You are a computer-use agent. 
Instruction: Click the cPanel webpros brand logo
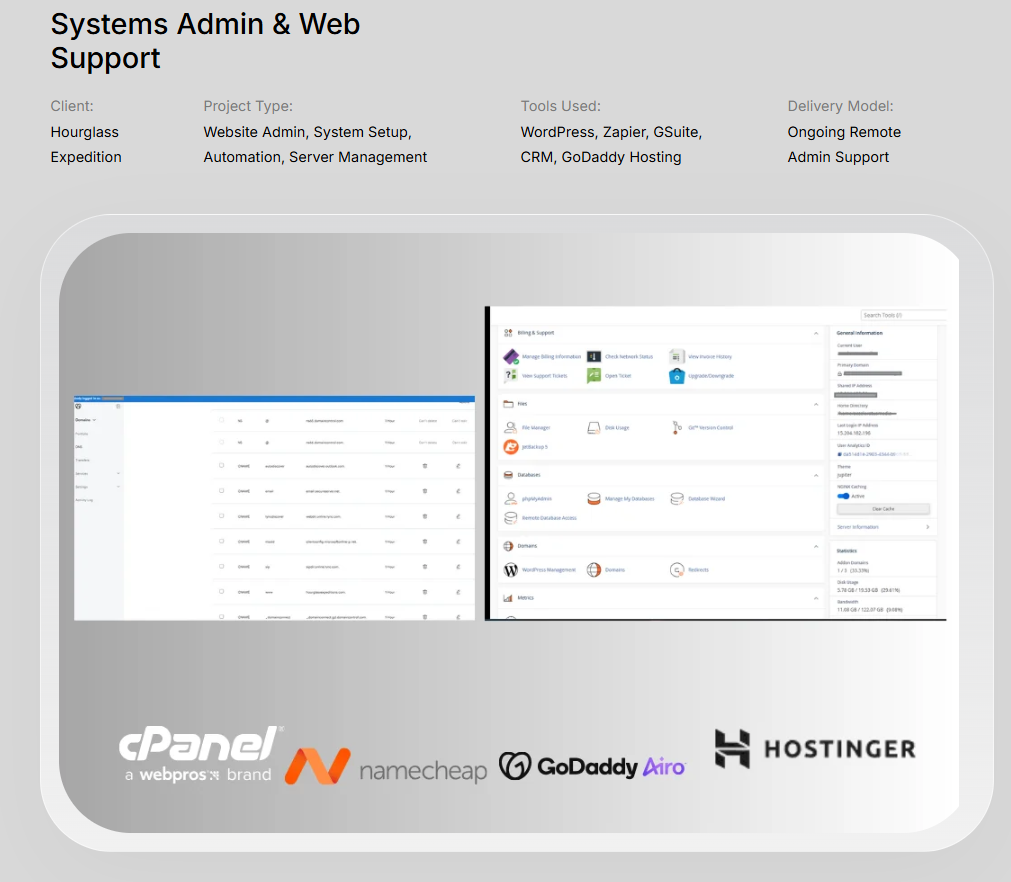(x=199, y=753)
